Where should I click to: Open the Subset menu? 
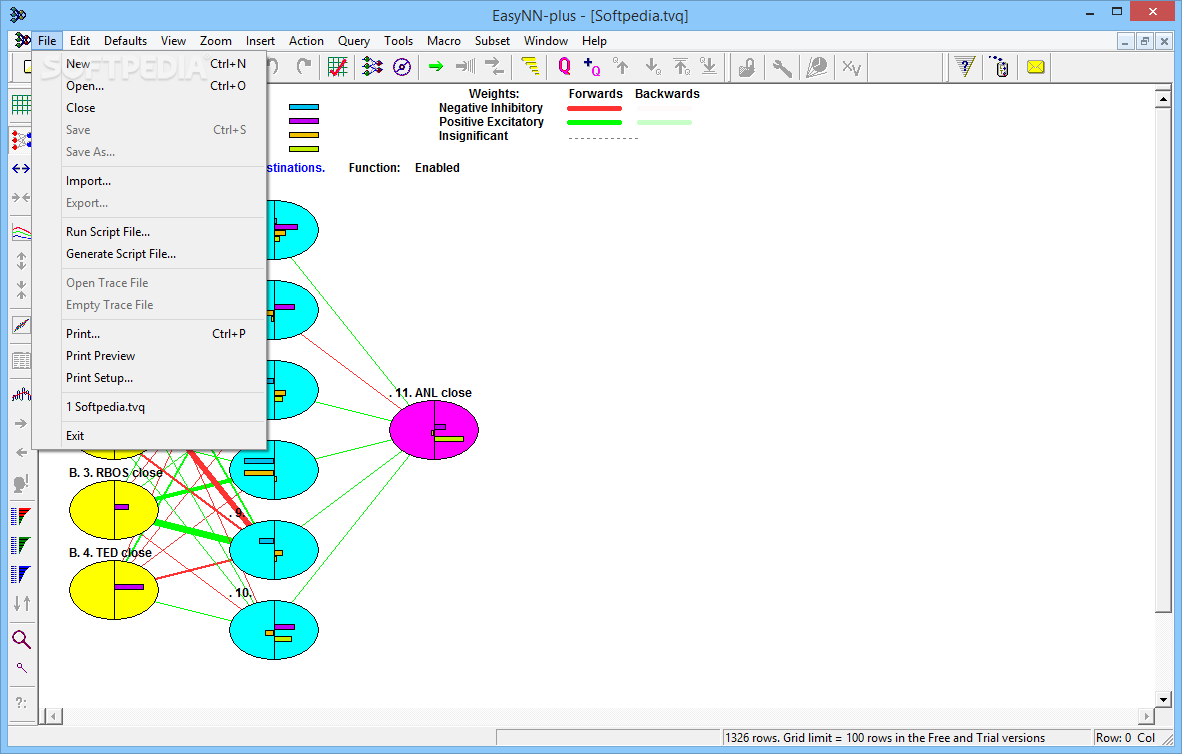[492, 41]
